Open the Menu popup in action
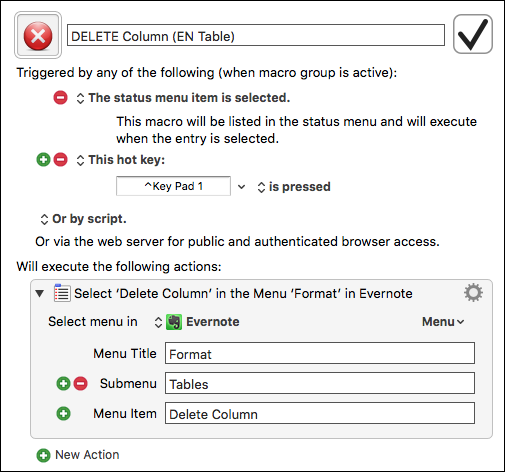Viewport: 505px width, 472px height. tap(443, 322)
